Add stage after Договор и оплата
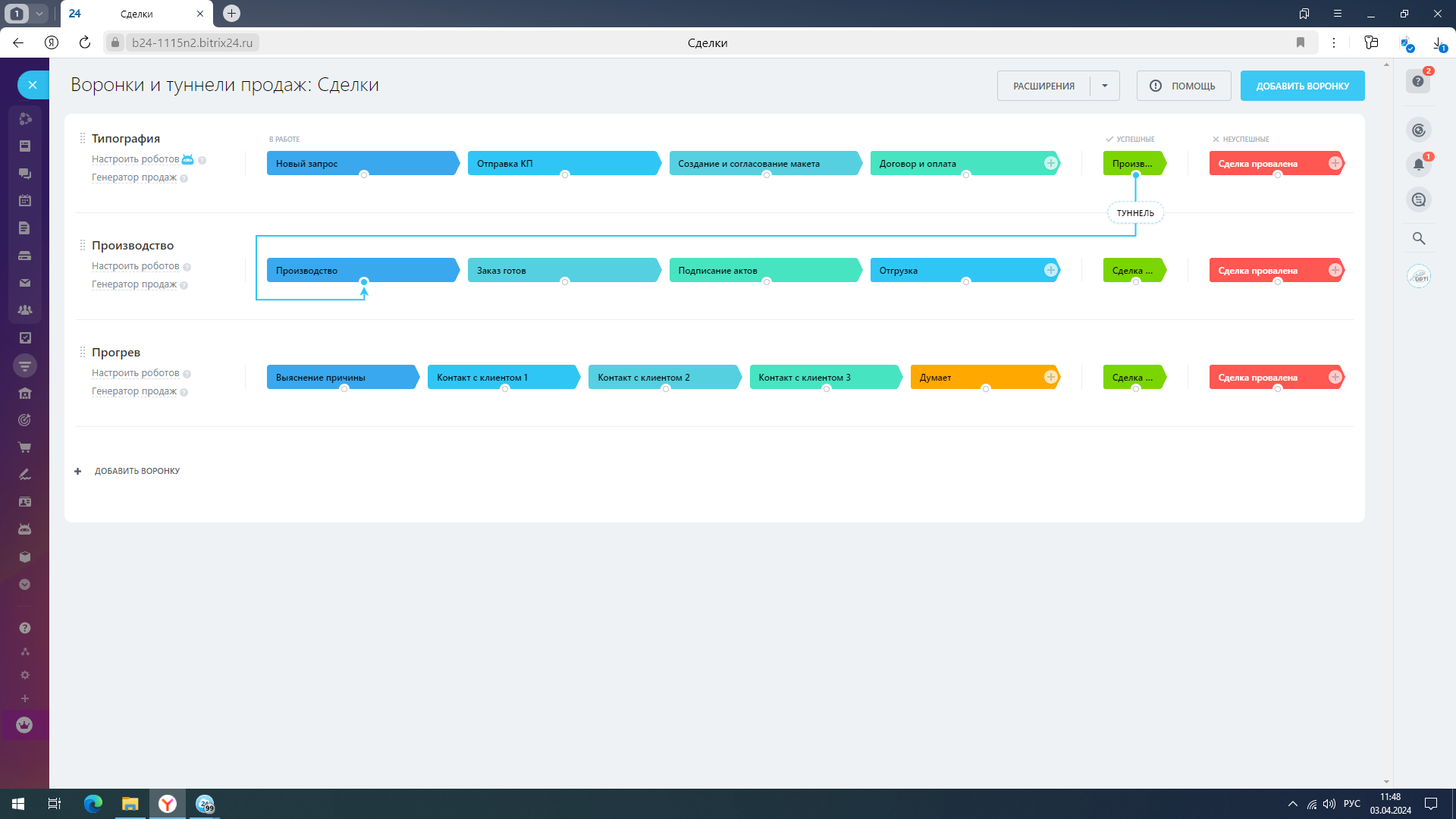The height and width of the screenshot is (819, 1456). click(x=1050, y=163)
